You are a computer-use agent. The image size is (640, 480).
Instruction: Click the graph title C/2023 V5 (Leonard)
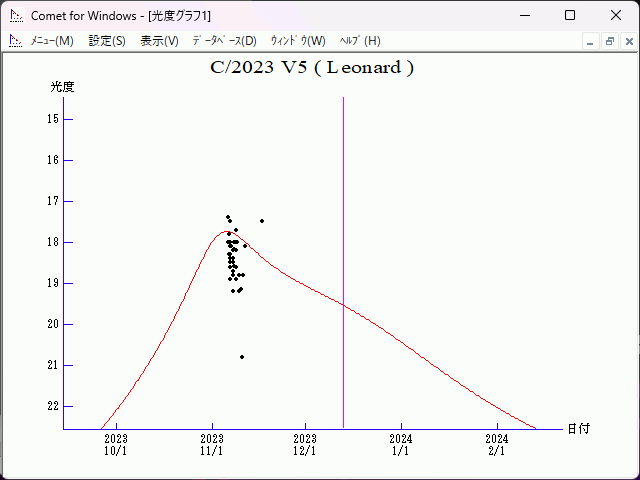point(312,68)
